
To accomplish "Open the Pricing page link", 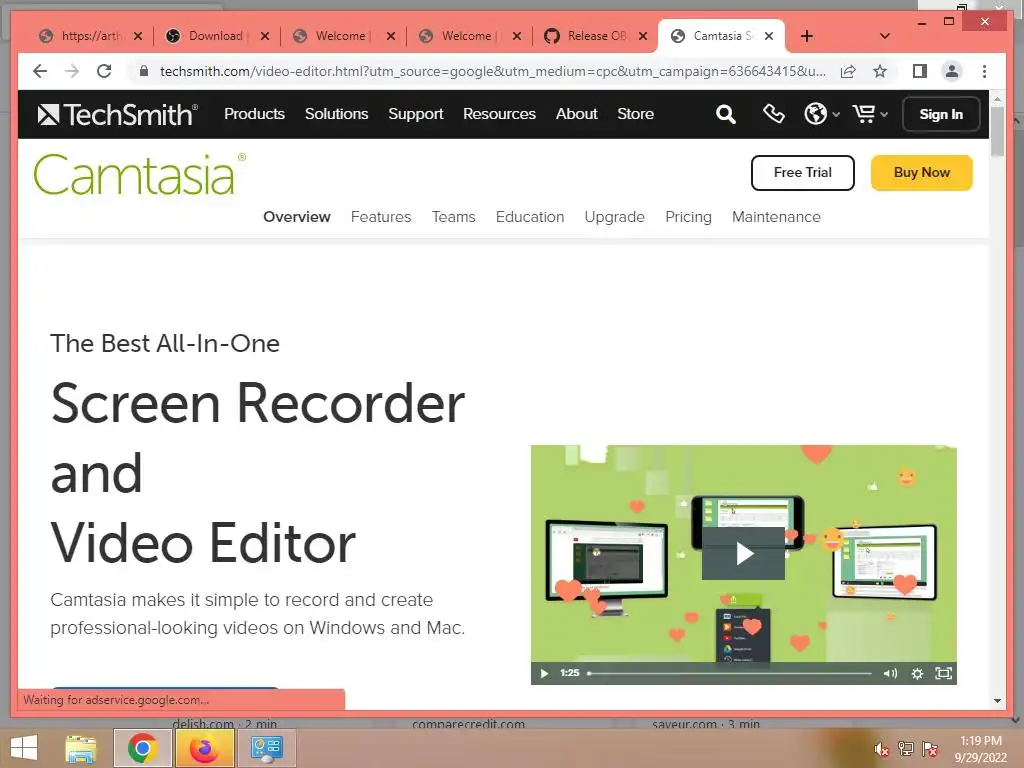I will click(688, 217).
